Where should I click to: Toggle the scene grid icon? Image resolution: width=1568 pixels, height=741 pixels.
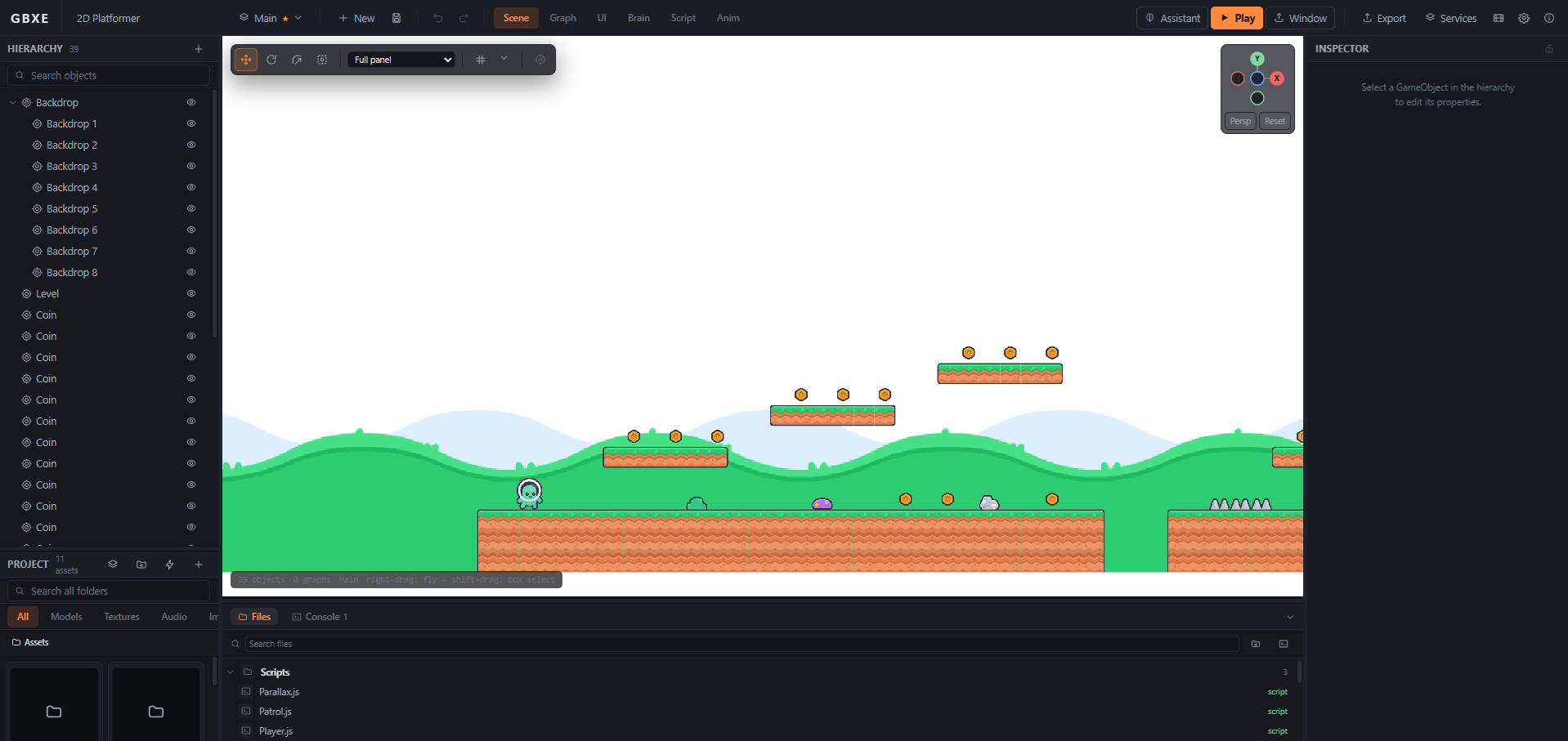click(x=481, y=60)
